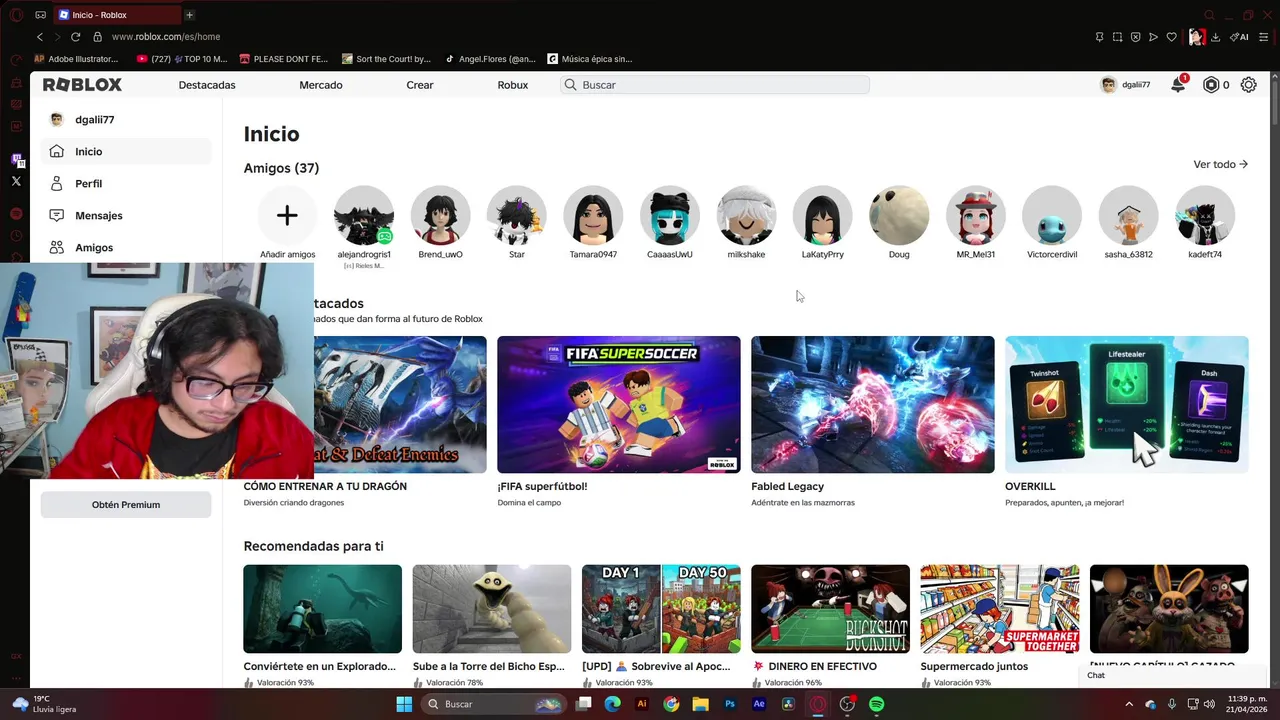Open the Sort the Court! bookmark

[x=386, y=59]
